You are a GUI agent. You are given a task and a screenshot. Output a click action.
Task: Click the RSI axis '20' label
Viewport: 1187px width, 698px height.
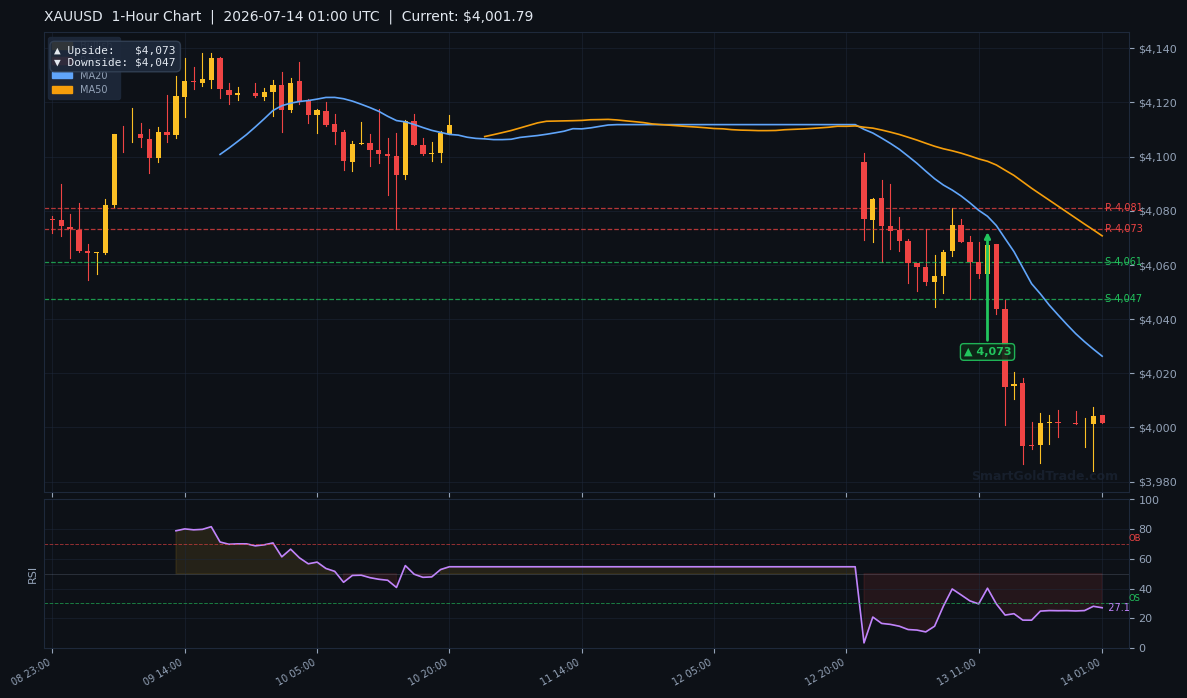tap(1145, 619)
